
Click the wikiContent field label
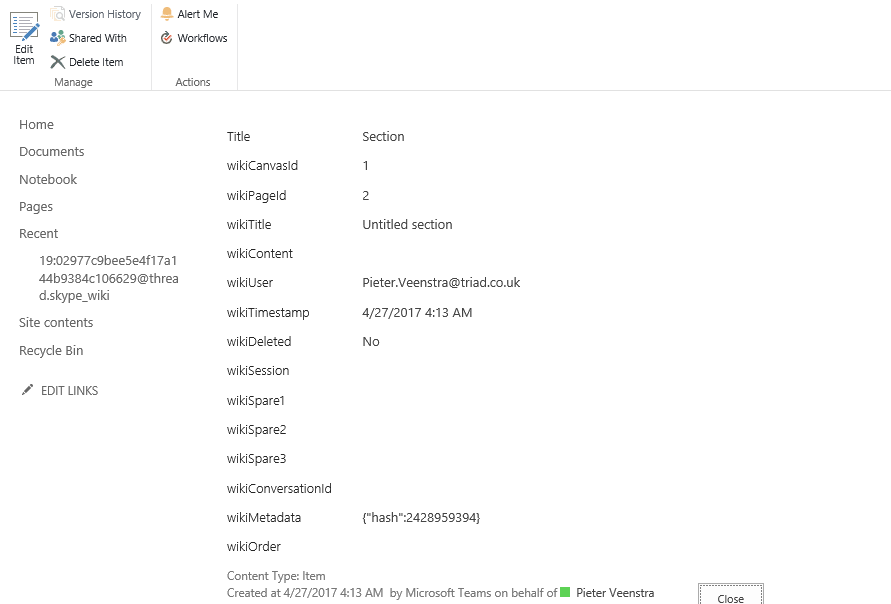pos(260,254)
